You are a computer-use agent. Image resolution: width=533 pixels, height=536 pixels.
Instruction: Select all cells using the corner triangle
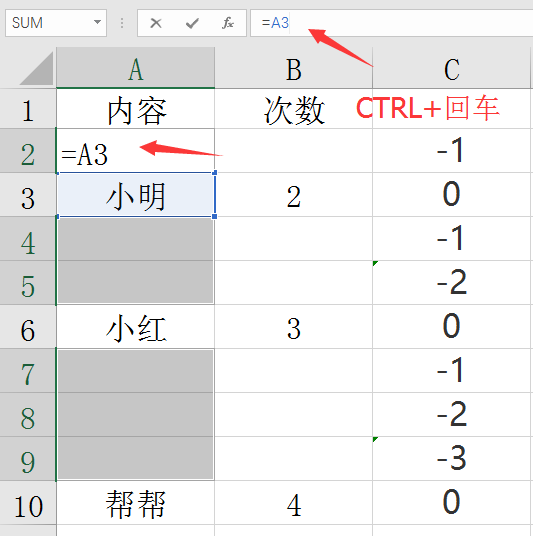(x=37, y=68)
